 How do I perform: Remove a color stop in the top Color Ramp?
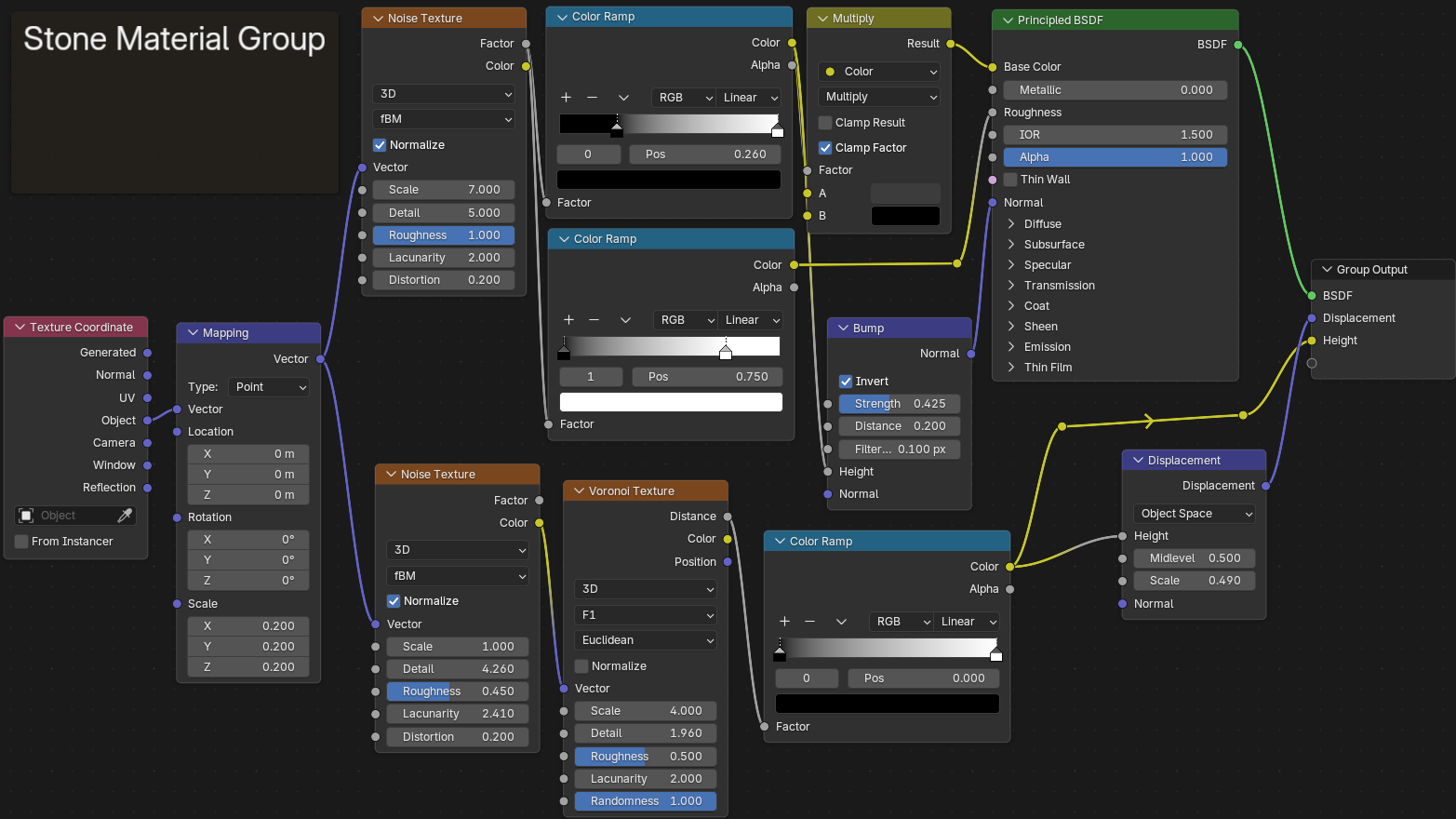pos(592,98)
